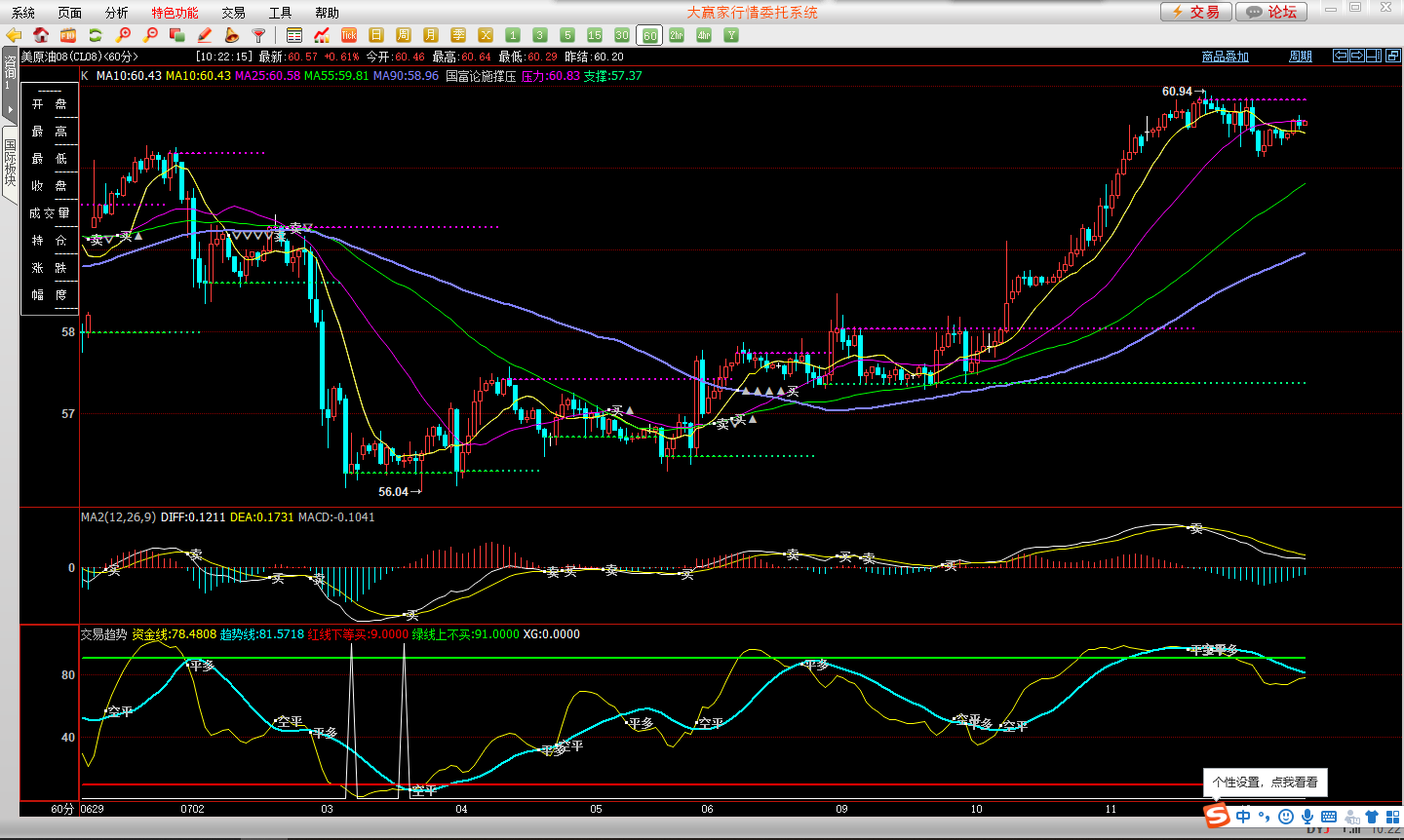The image size is (1404, 840).
Task: Click the 80 level on trend indicator axis
Action: [68, 675]
